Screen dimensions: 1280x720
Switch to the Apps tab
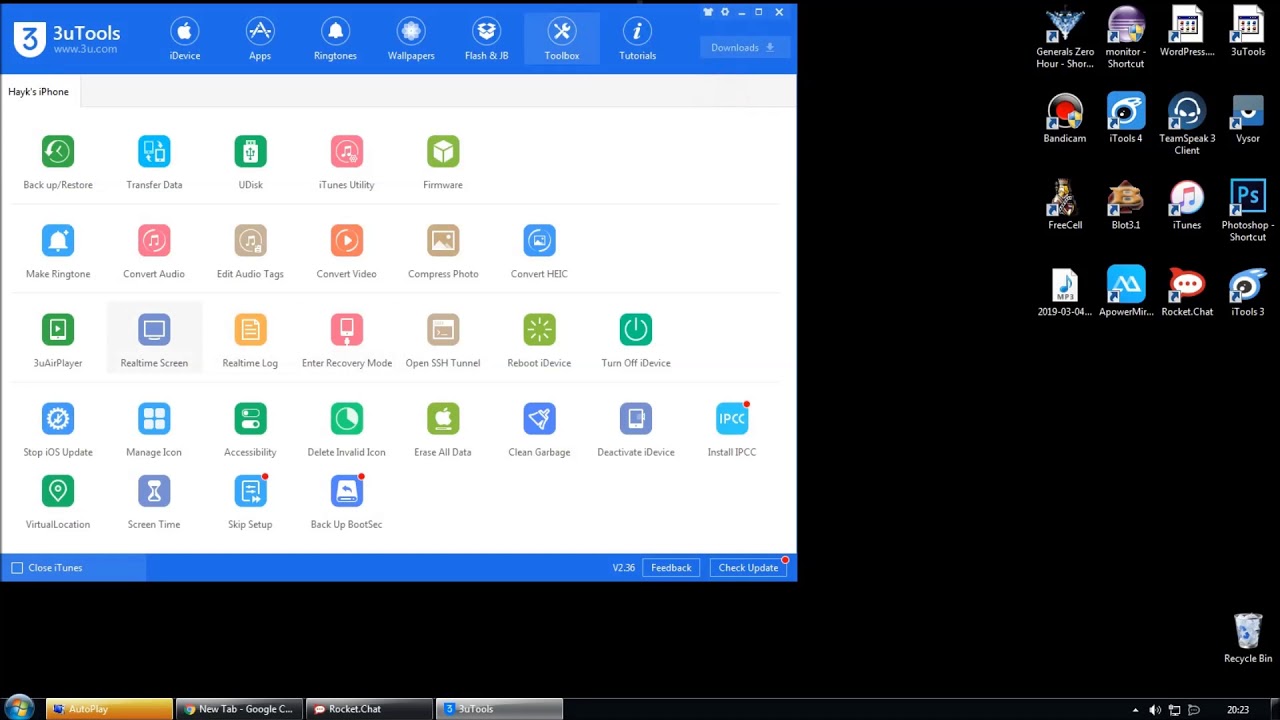260,39
